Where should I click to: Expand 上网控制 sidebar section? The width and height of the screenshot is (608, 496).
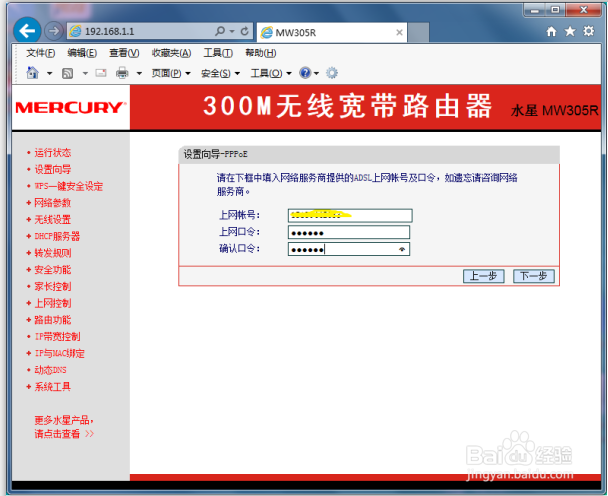pyautogui.click(x=52, y=303)
